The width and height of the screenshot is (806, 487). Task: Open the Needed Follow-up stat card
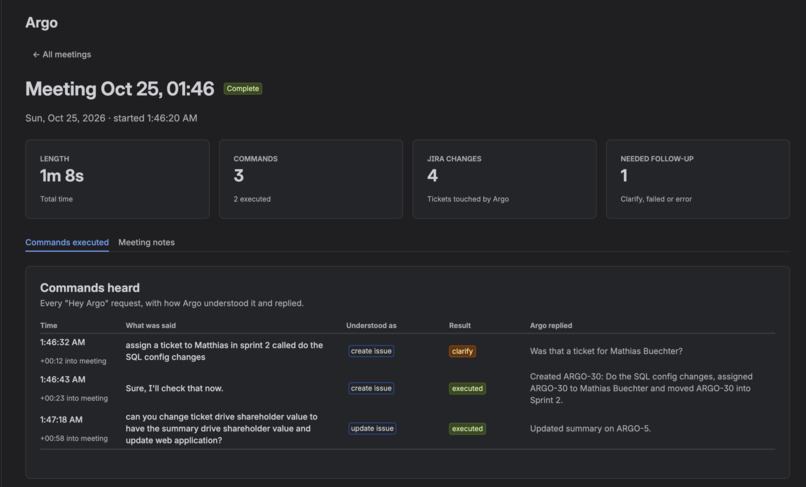click(698, 179)
